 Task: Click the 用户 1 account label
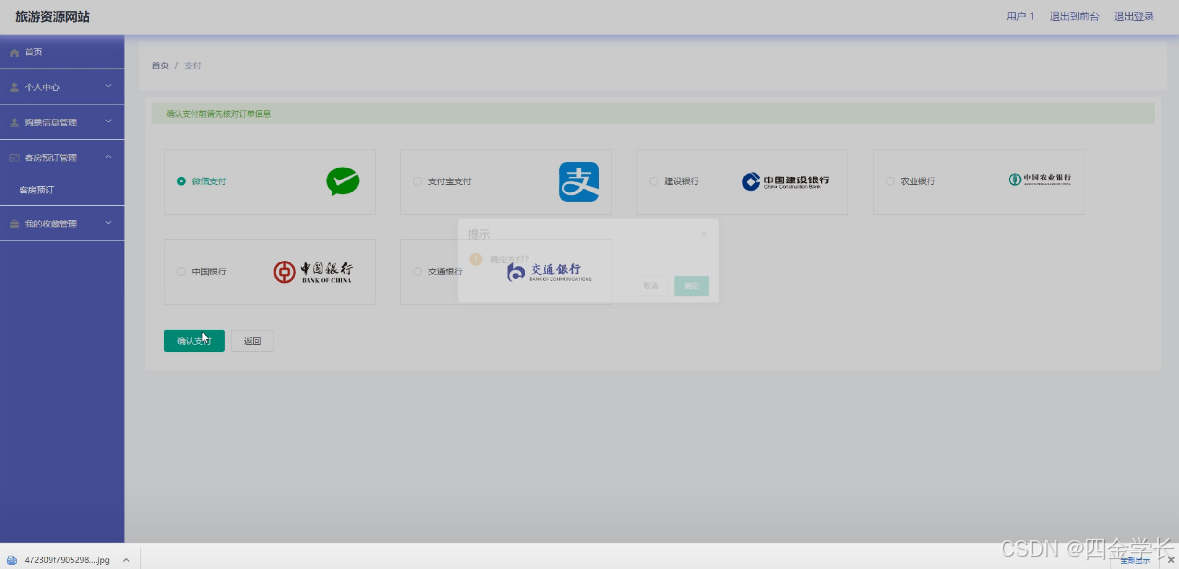(x=1020, y=17)
